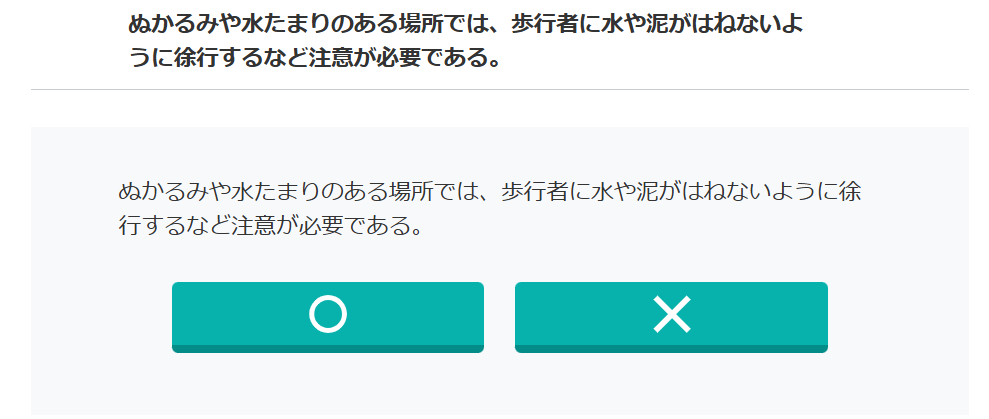
Task: Click the bold question heading text
Action: 465,41
